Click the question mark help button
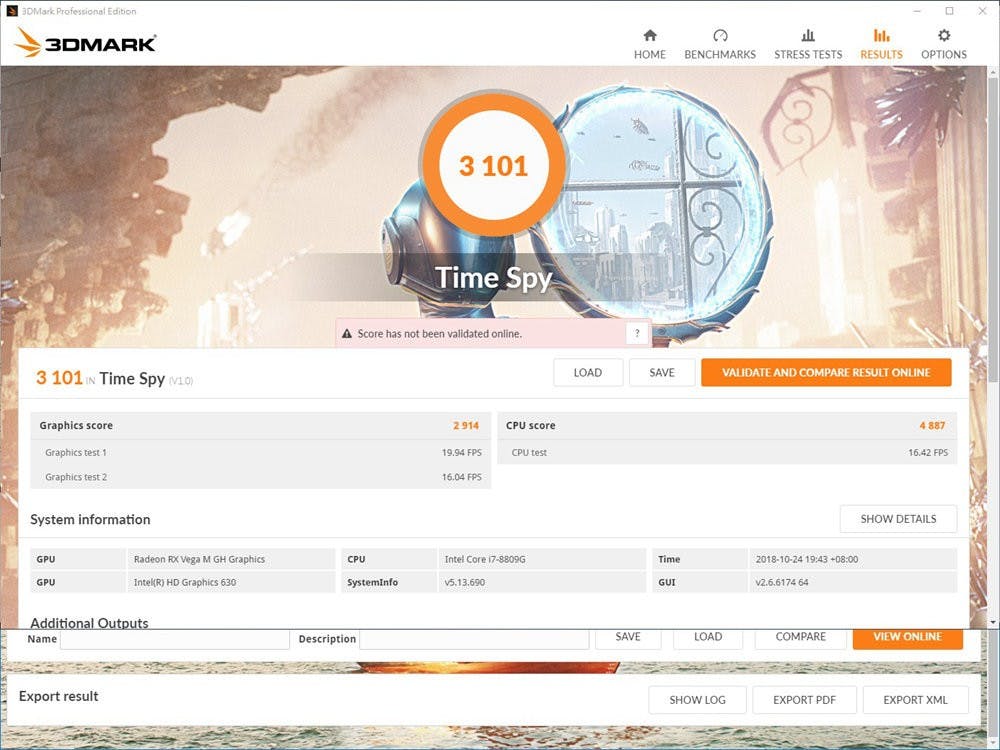This screenshot has height=750, width=1000. (636, 333)
